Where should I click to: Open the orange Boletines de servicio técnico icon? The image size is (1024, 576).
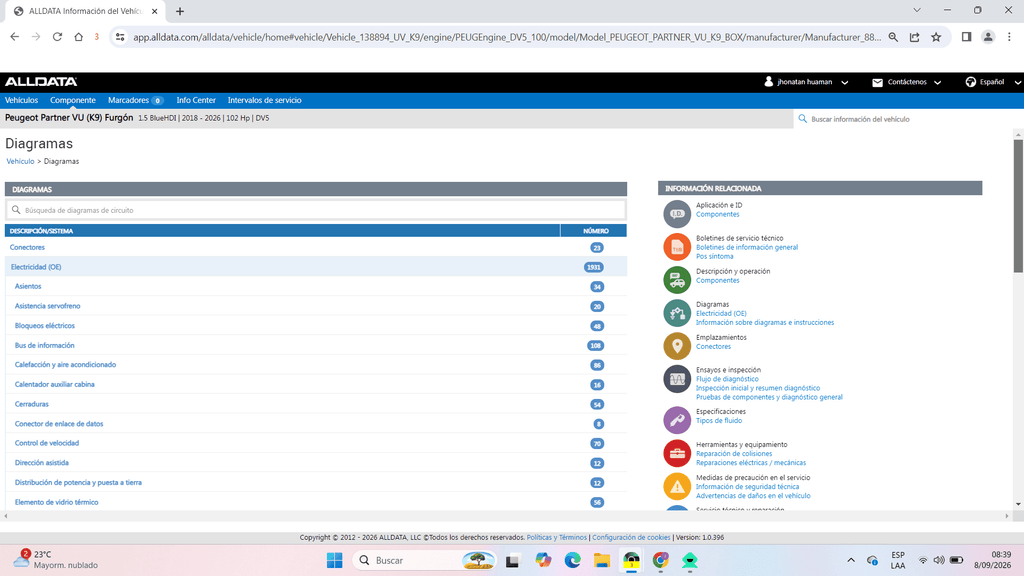(x=677, y=247)
